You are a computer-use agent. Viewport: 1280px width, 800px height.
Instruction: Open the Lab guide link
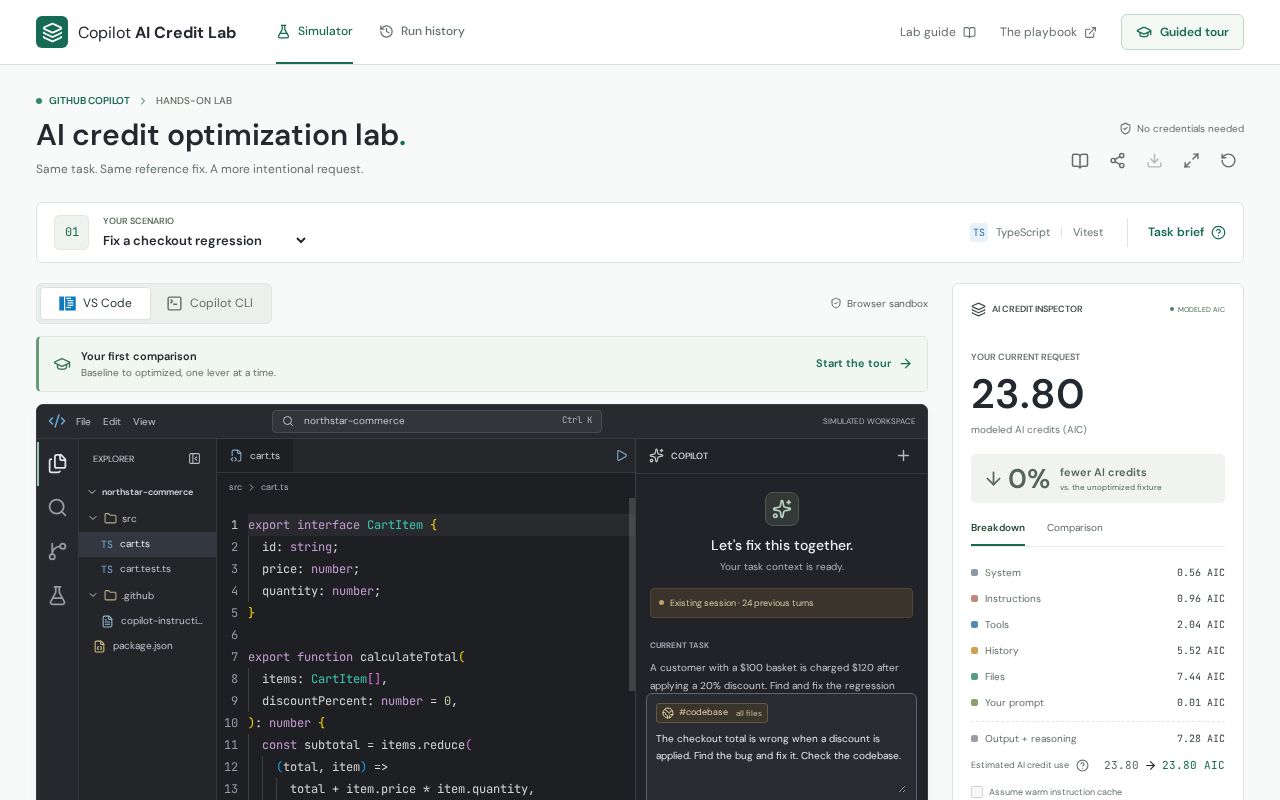[938, 32]
